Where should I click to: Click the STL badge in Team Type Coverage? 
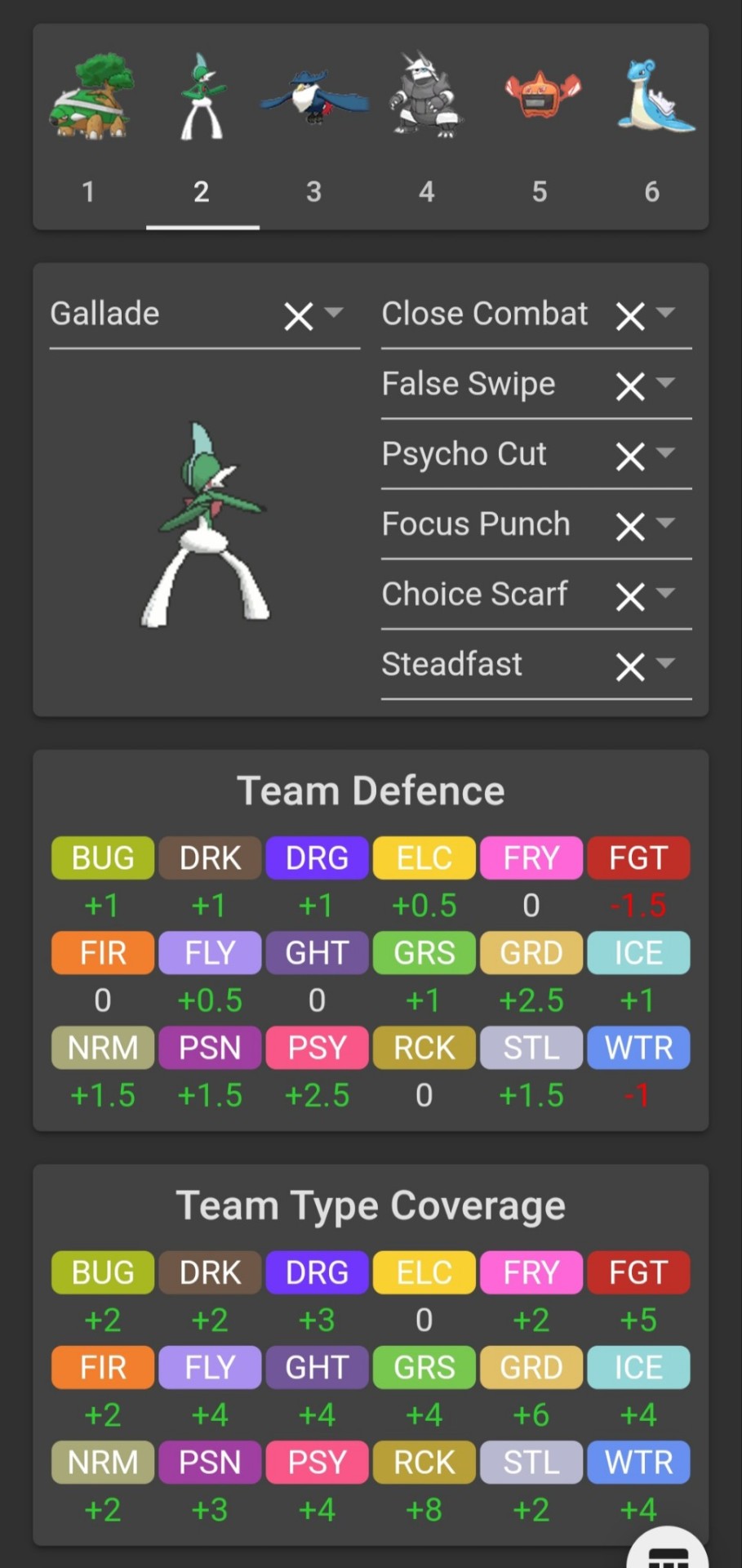point(531,1462)
